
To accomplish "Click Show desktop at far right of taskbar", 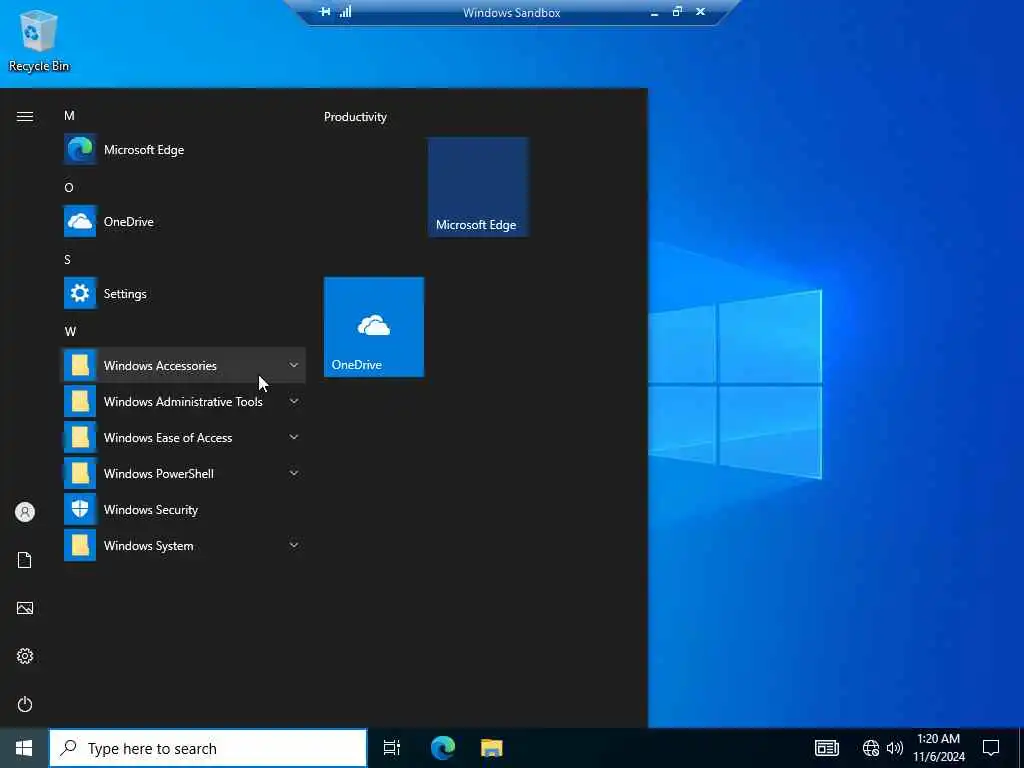I will tap(1021, 748).
